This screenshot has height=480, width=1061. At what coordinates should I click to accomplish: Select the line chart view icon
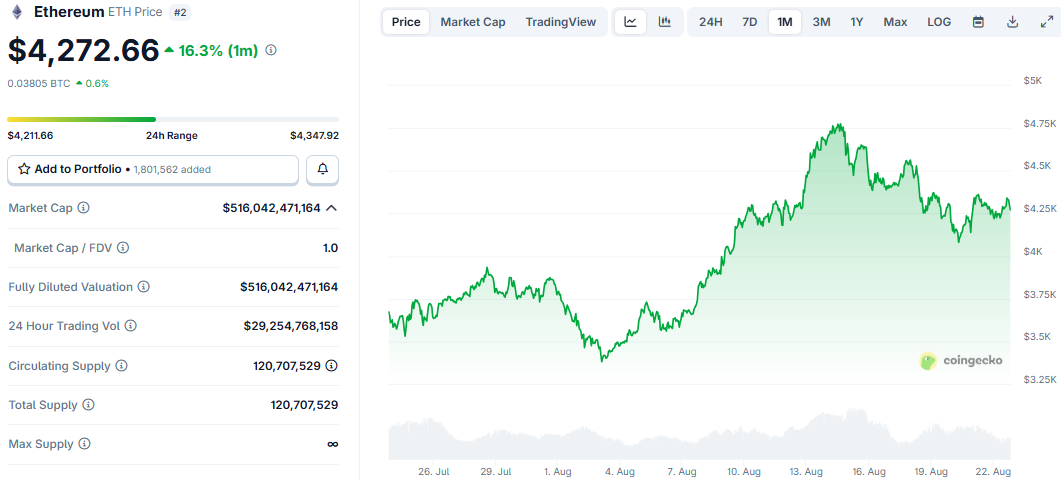click(x=631, y=22)
